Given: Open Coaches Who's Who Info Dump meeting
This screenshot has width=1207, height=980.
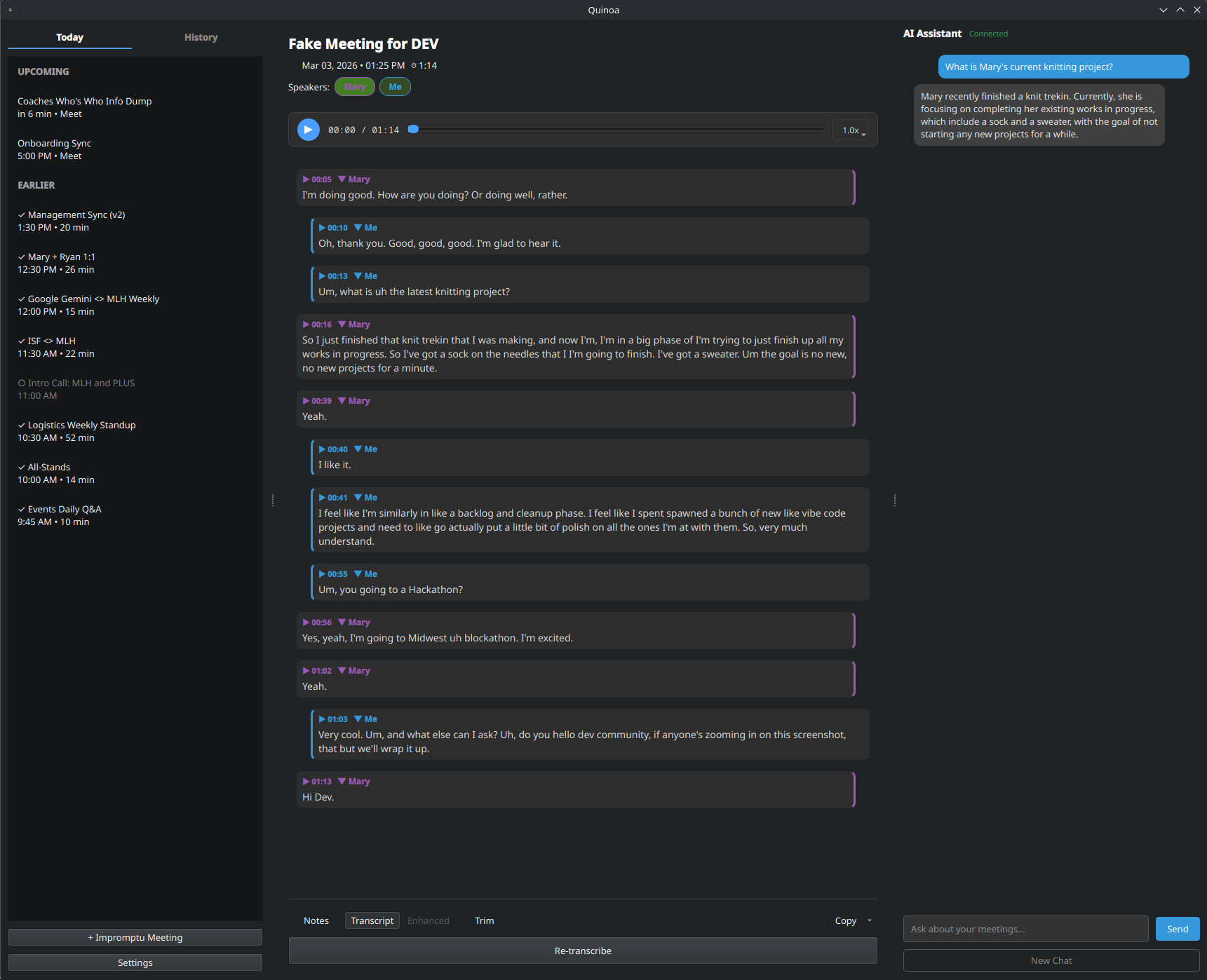Looking at the screenshot, I should pos(135,107).
